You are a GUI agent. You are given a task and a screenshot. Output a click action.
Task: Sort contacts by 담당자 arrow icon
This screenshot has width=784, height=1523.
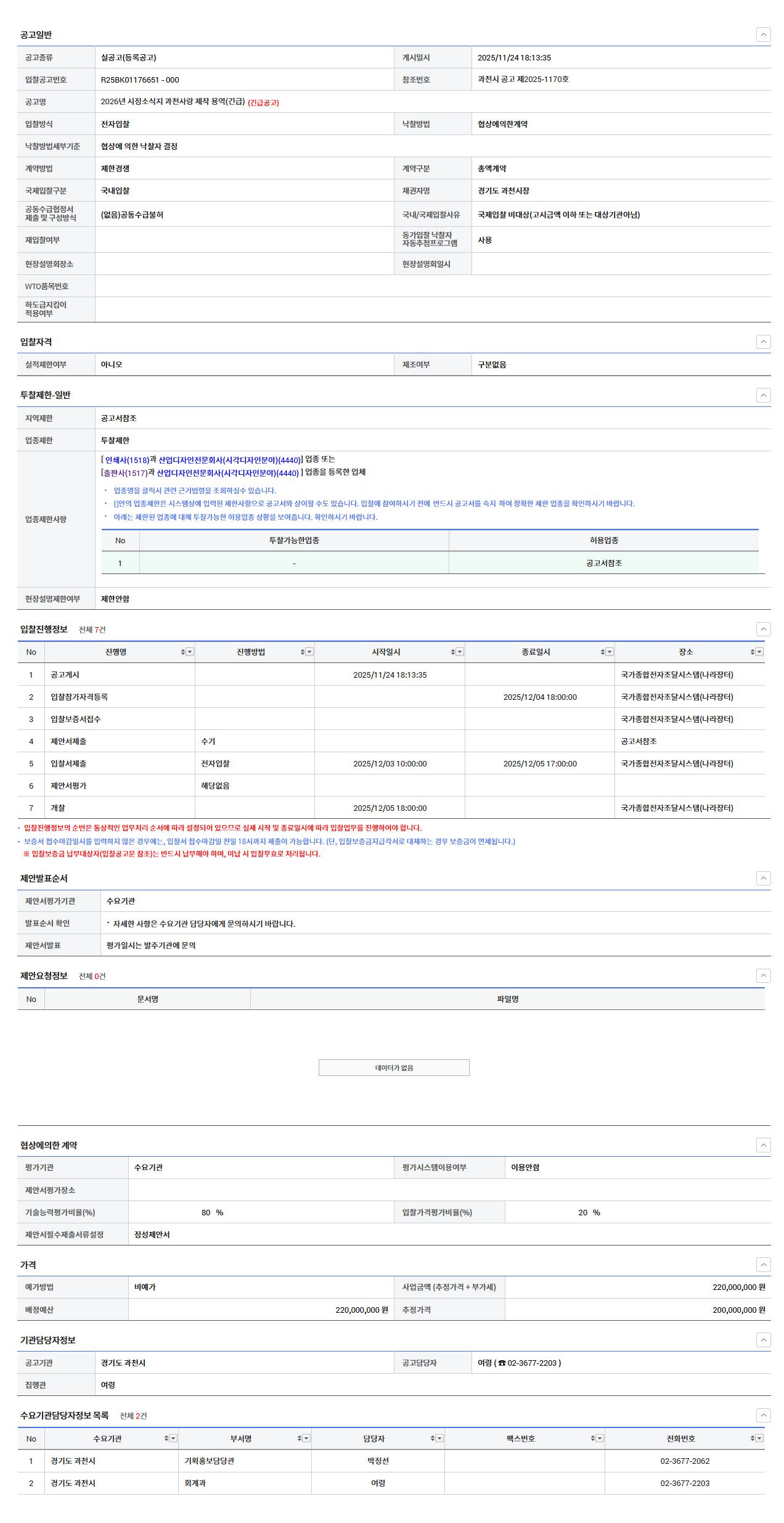pos(433,1439)
